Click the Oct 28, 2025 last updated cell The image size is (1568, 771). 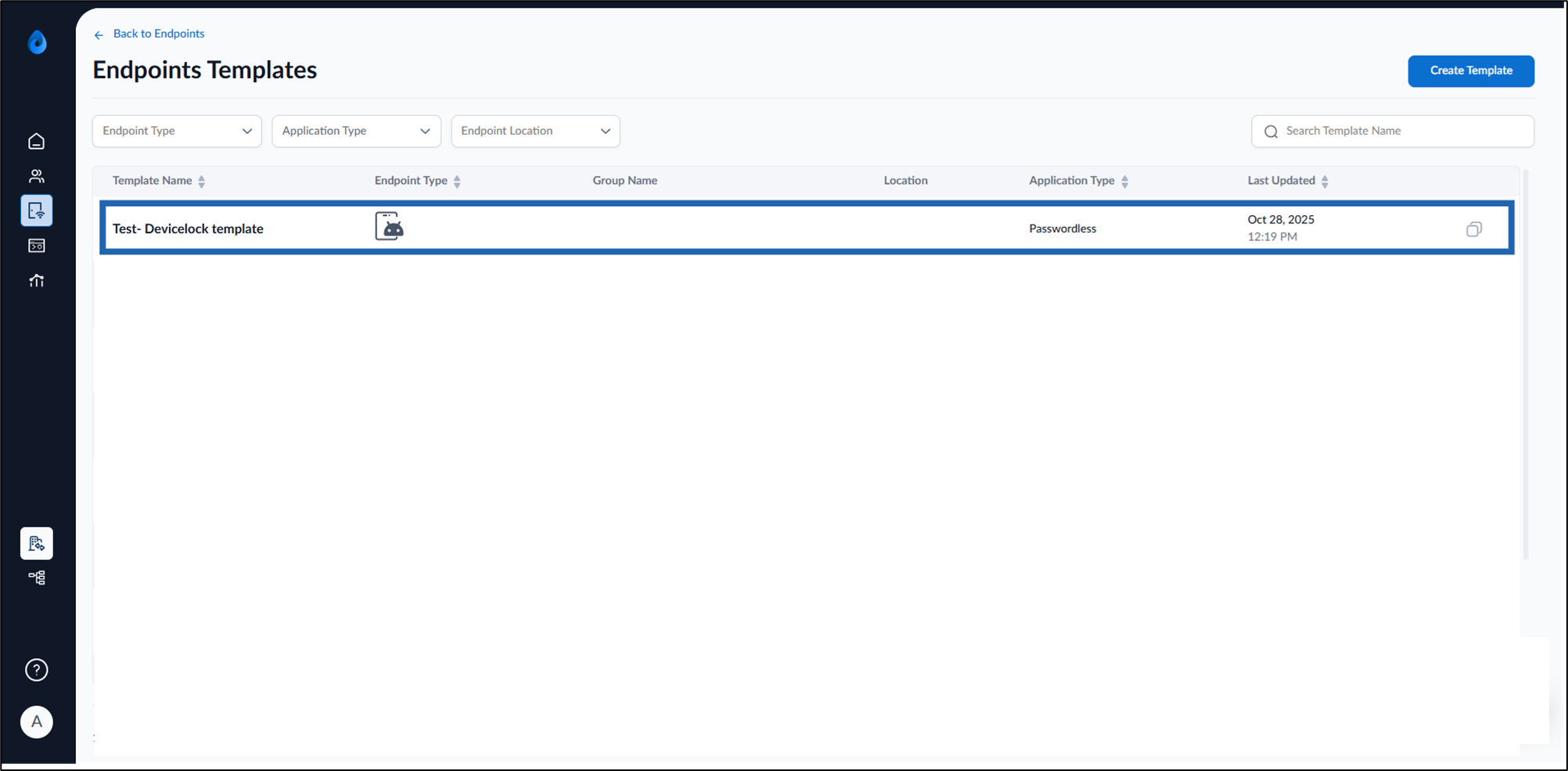1281,228
